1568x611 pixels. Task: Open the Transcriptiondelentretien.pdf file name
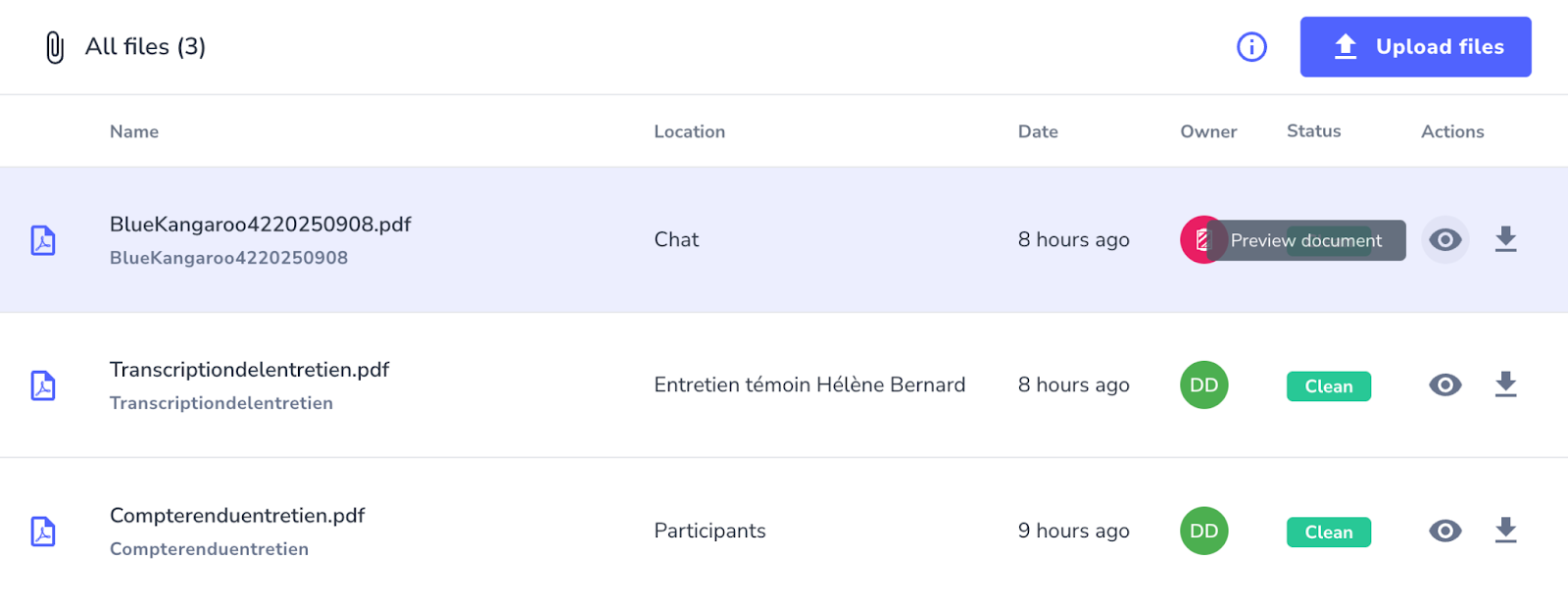(249, 370)
